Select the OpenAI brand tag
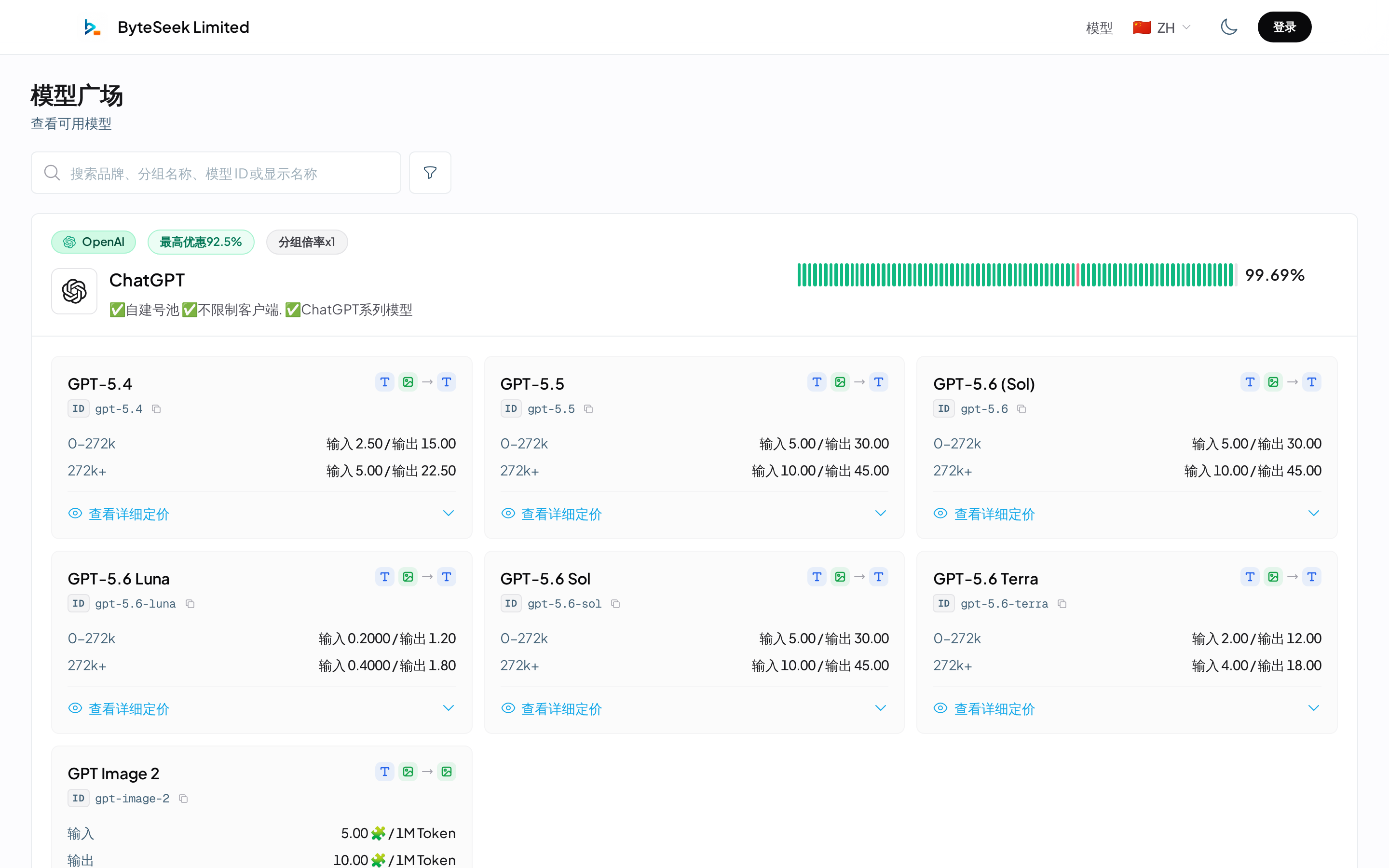The width and height of the screenshot is (1389, 868). tap(94, 242)
